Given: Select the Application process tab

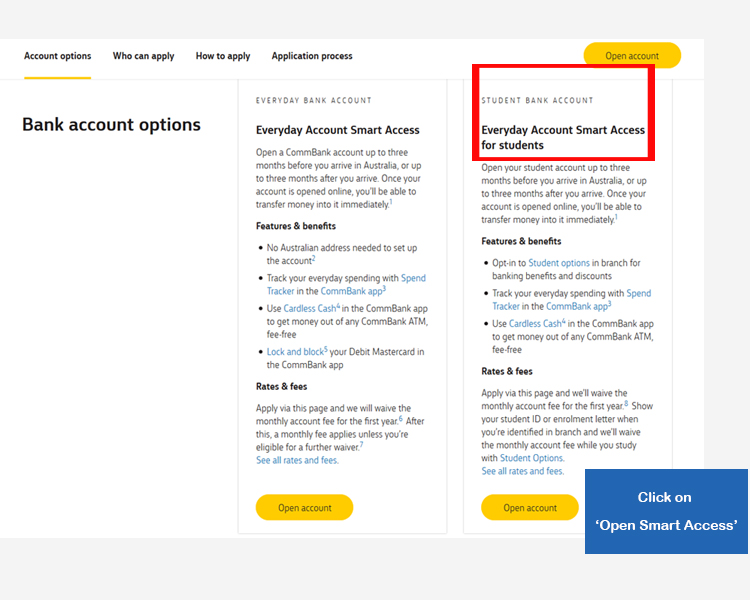Looking at the screenshot, I should tap(312, 56).
